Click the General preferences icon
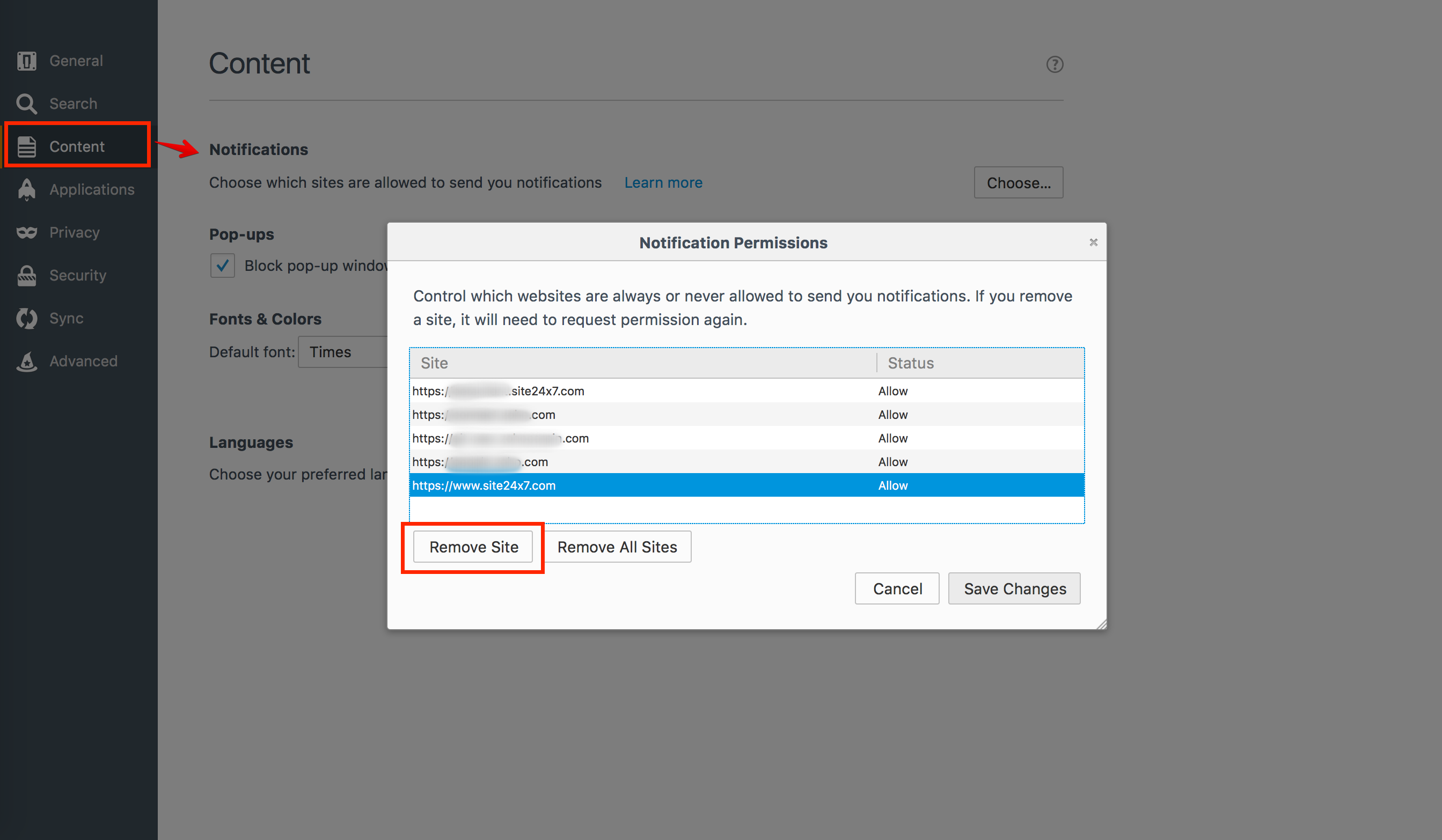 pos(26,61)
